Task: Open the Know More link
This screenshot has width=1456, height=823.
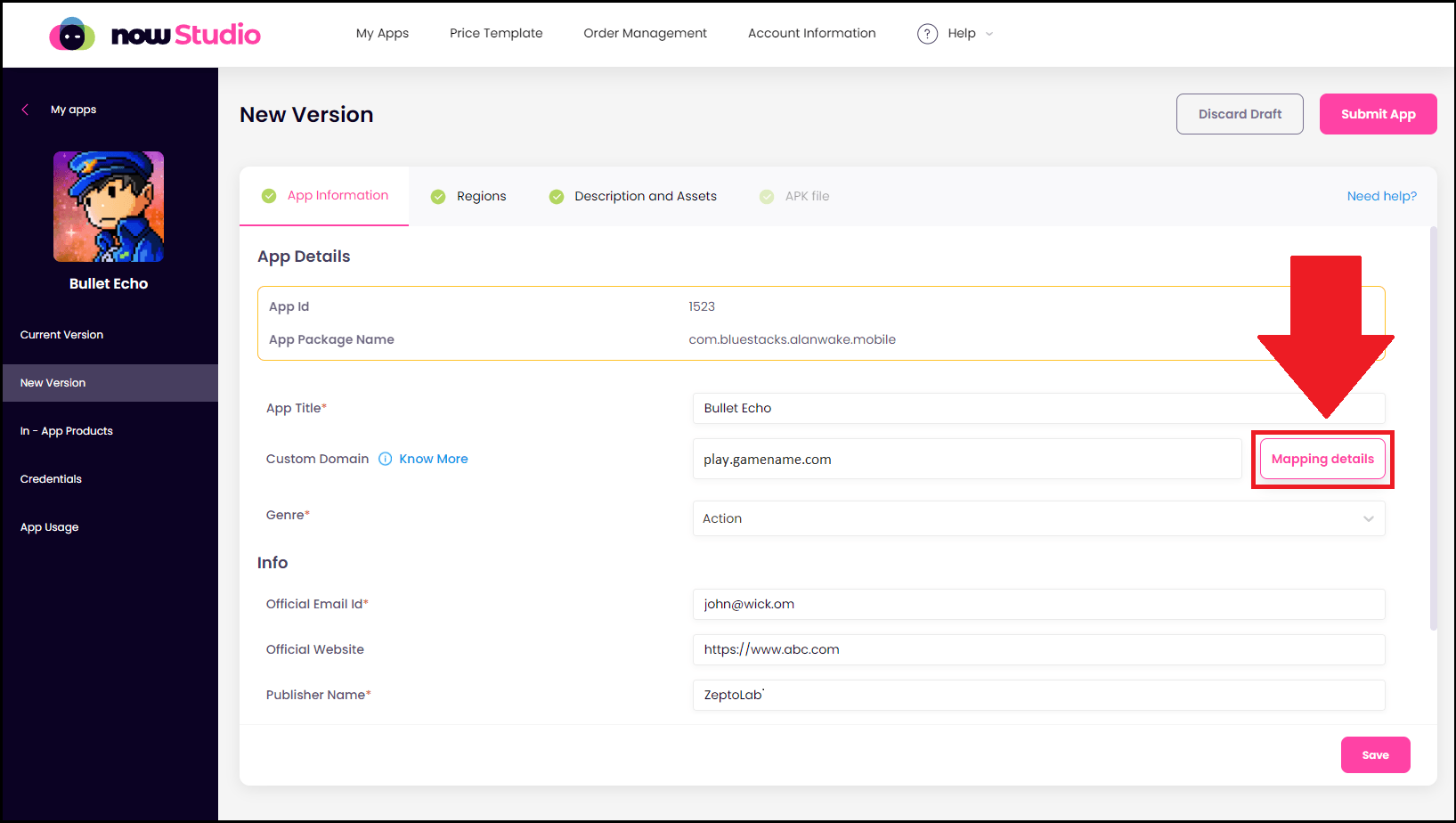Action: 434,459
